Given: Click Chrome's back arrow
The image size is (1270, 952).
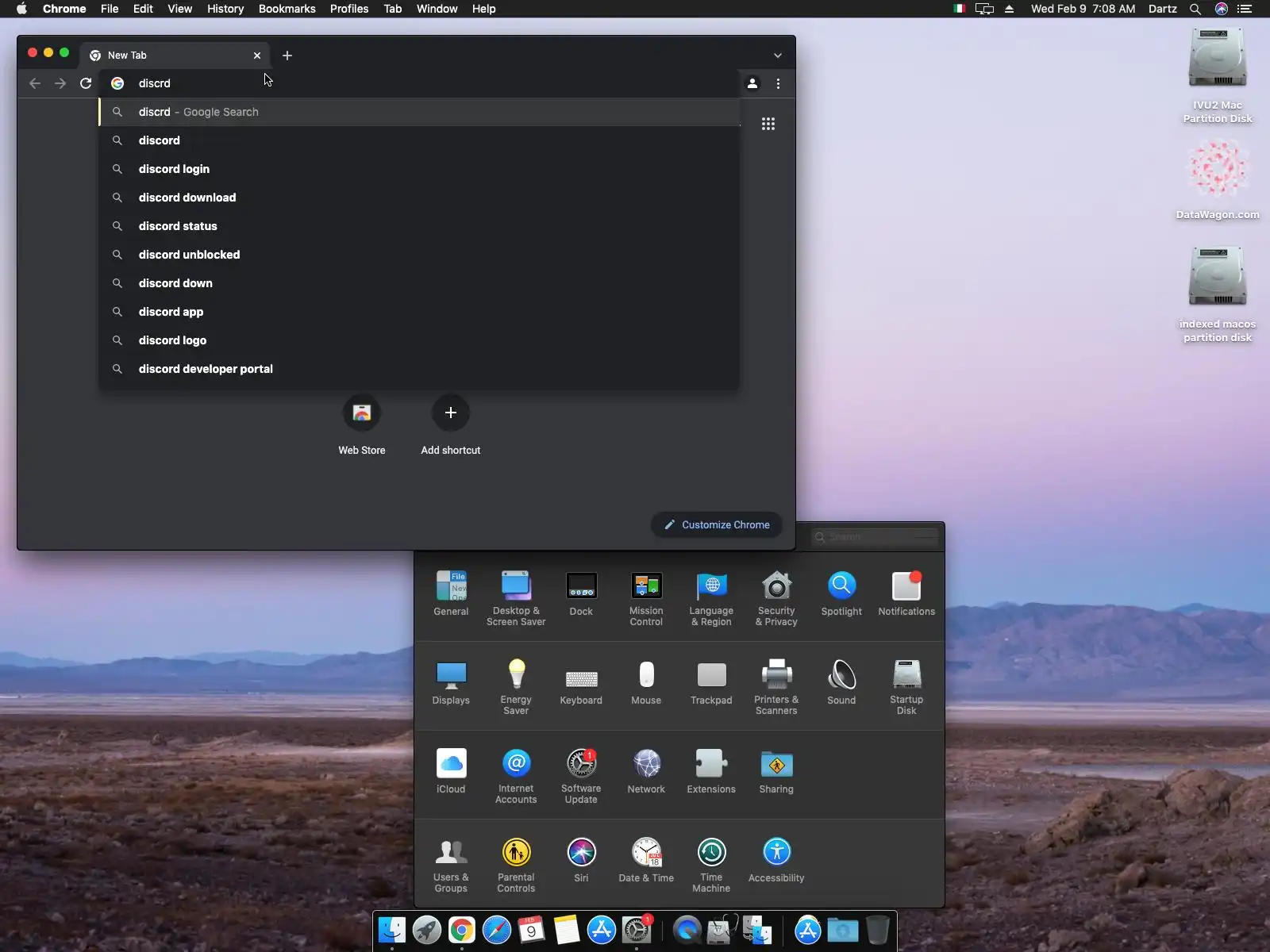Looking at the screenshot, I should point(35,83).
